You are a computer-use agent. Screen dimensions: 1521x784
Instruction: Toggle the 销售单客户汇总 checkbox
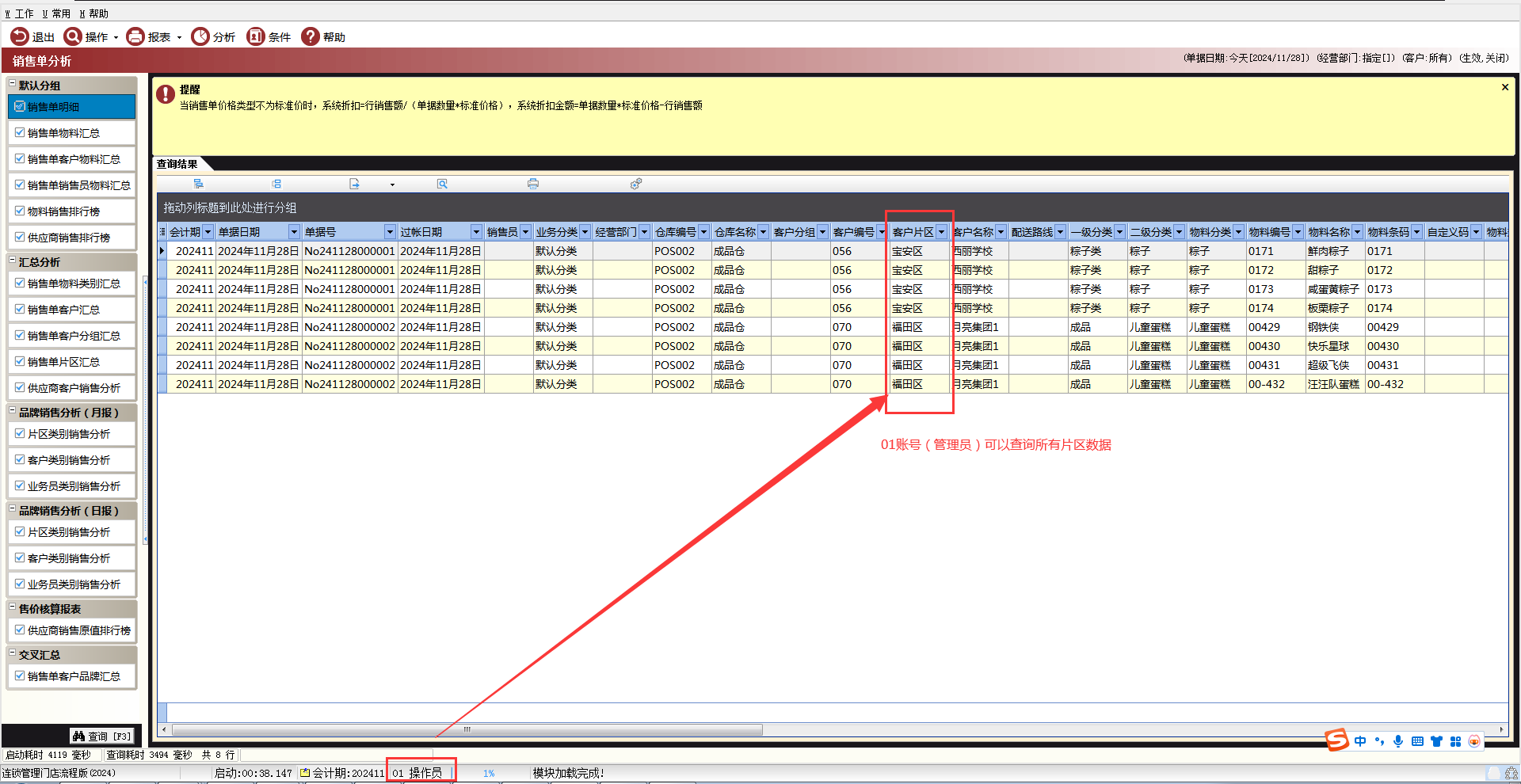pyautogui.click(x=20, y=309)
